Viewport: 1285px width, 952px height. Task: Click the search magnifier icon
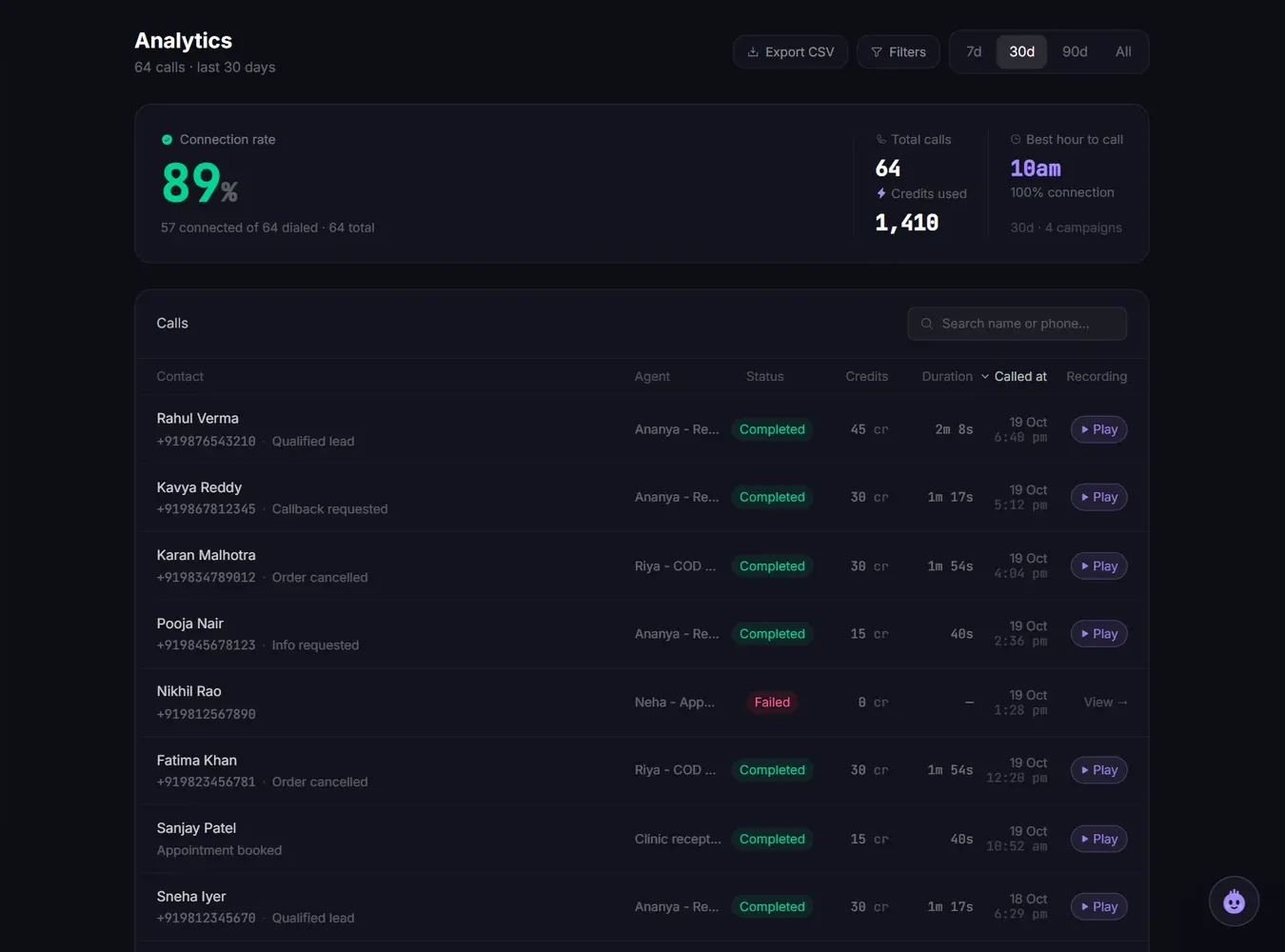[926, 324]
